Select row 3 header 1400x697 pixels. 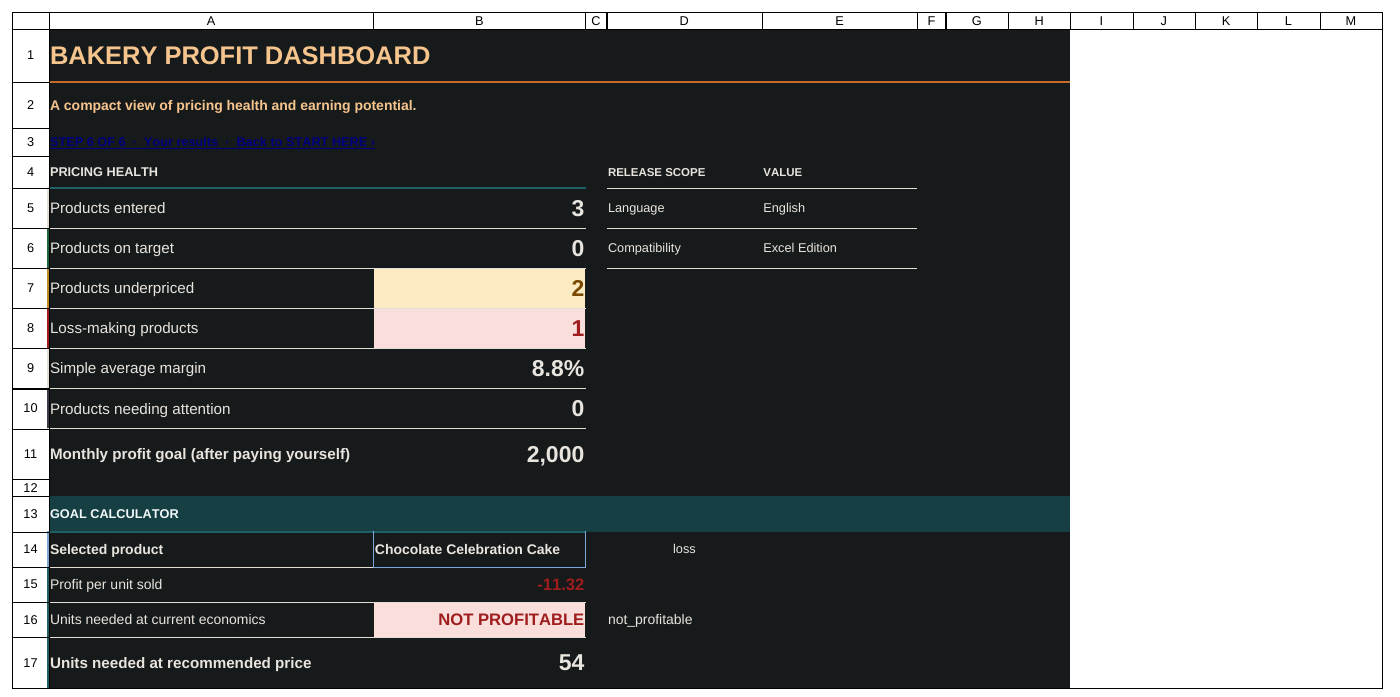pos(30,142)
